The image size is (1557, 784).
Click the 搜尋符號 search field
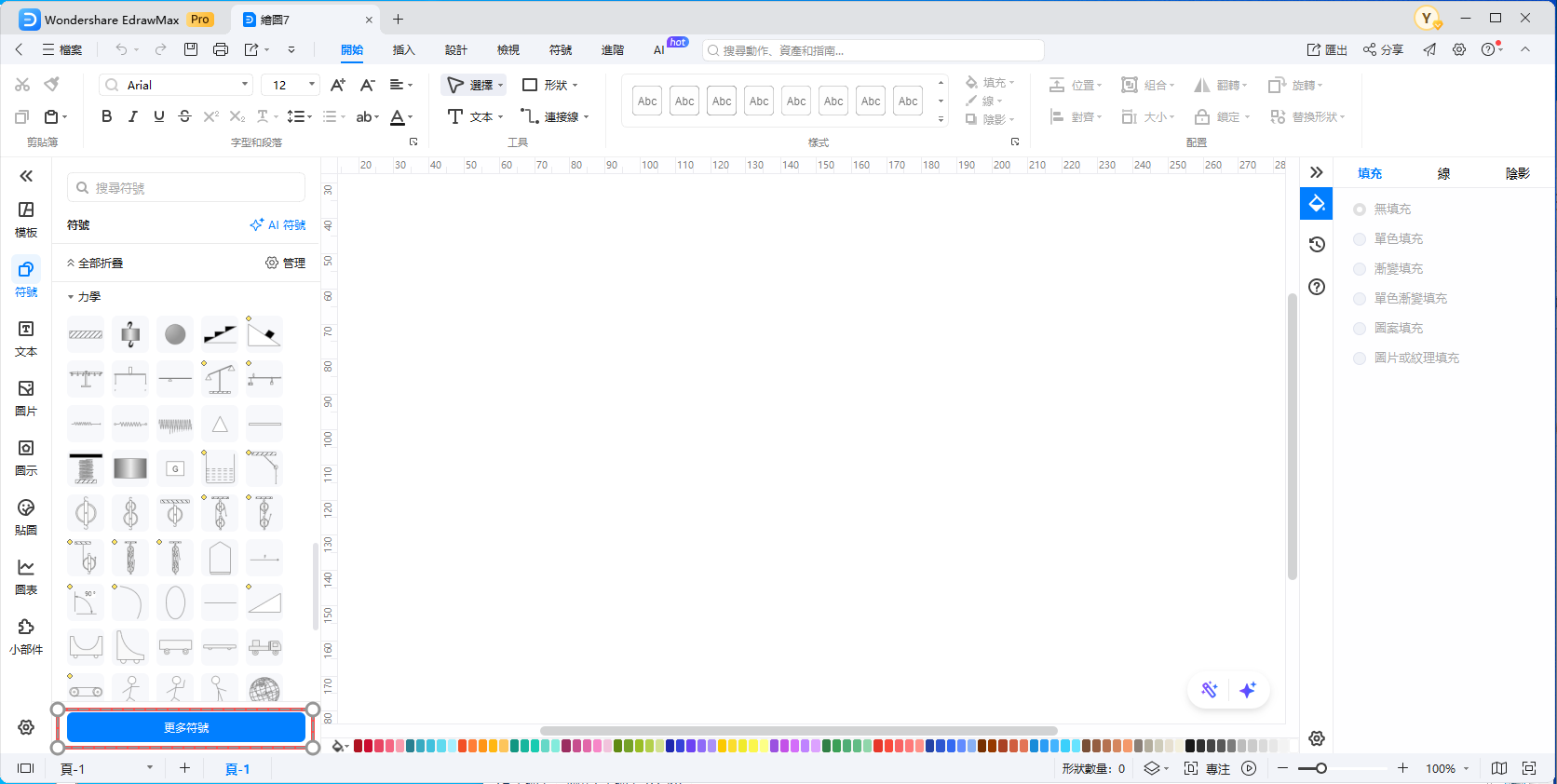(186, 188)
